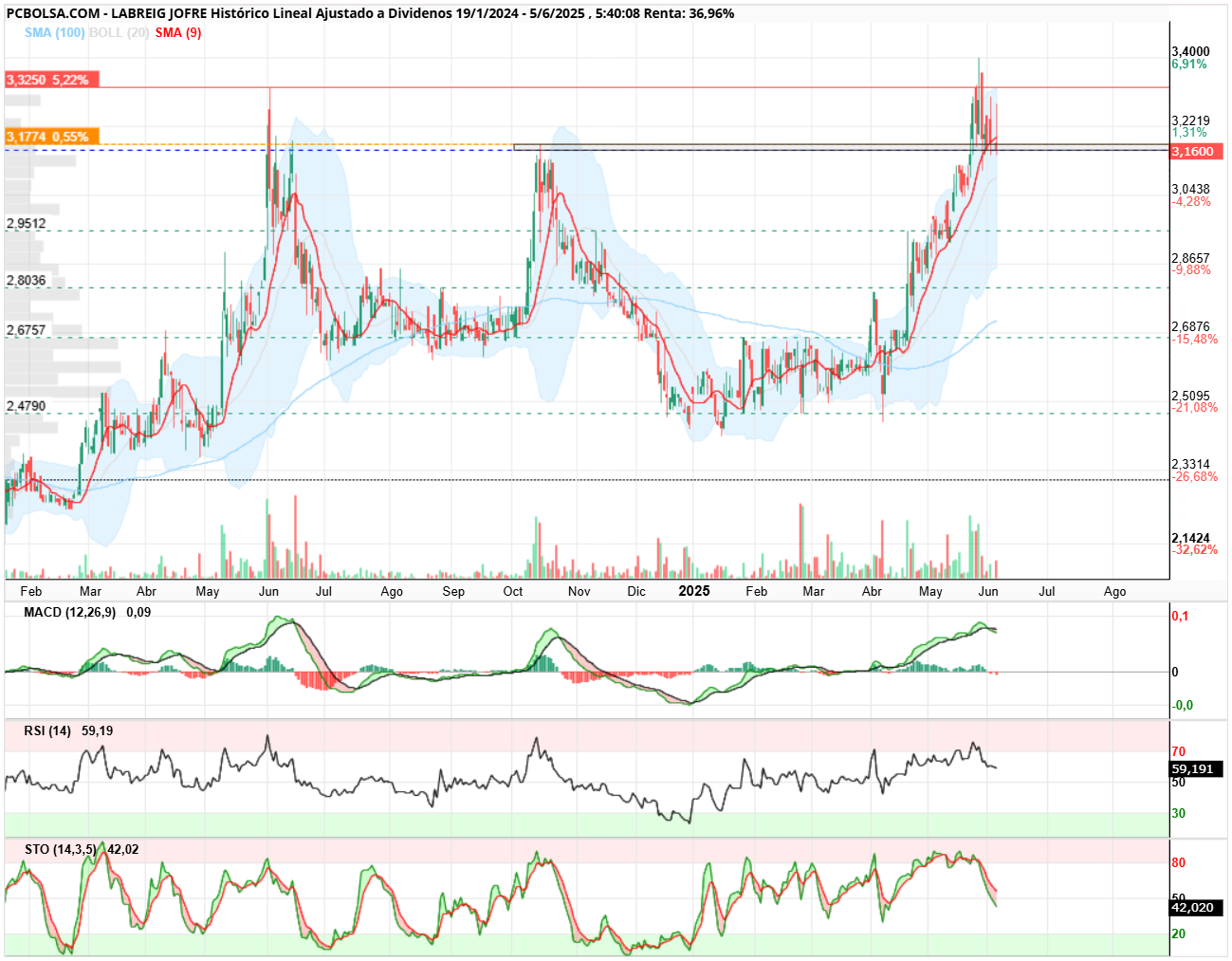
Task: Click the RSI 30 oversold level label
Action: [x=1179, y=813]
